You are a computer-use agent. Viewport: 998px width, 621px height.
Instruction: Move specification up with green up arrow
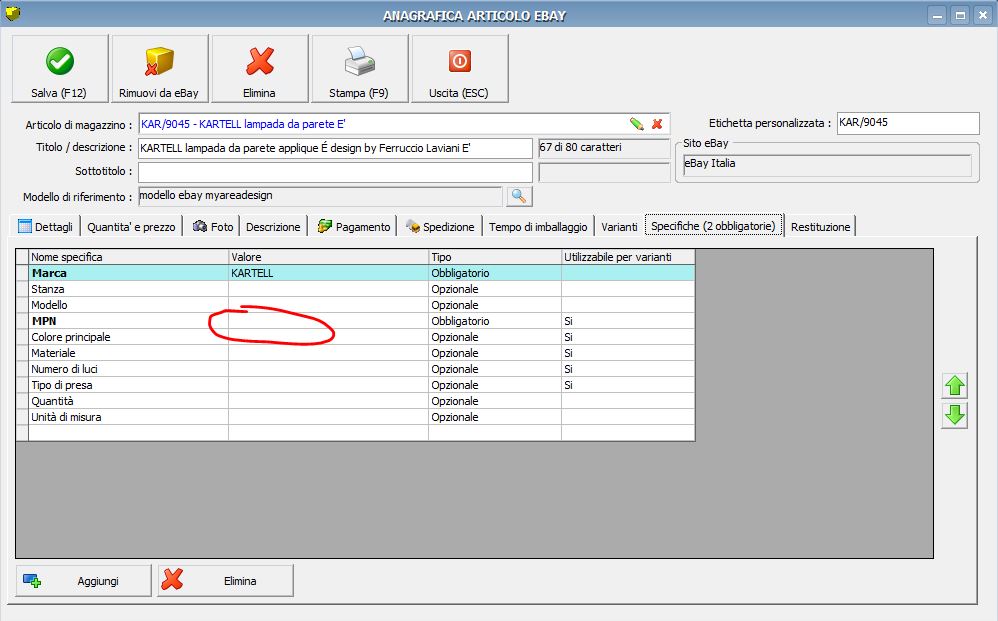coord(955,386)
